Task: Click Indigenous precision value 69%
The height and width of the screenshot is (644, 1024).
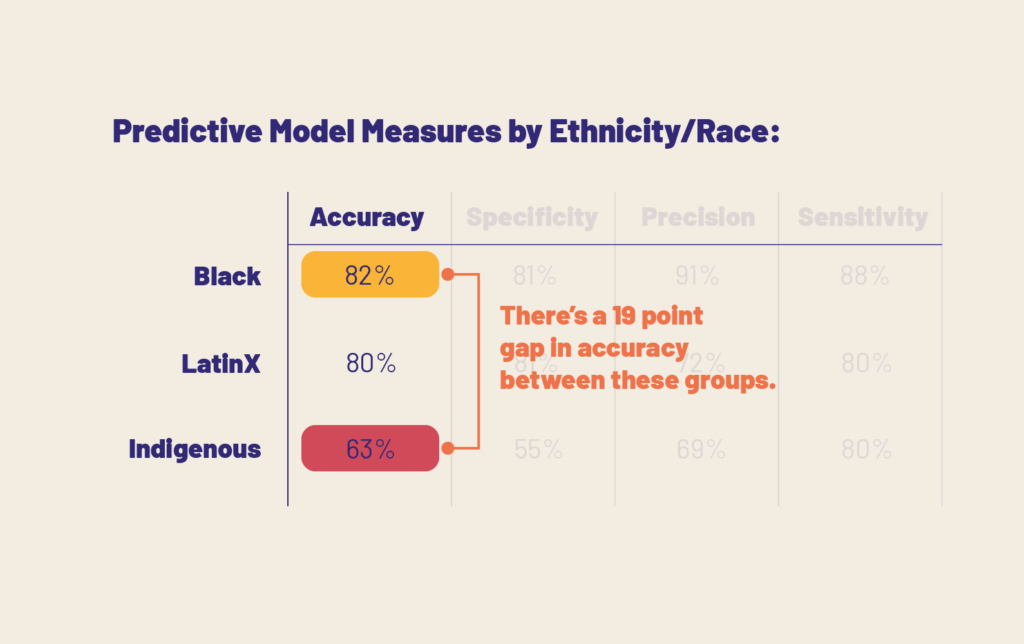Action: (x=701, y=449)
